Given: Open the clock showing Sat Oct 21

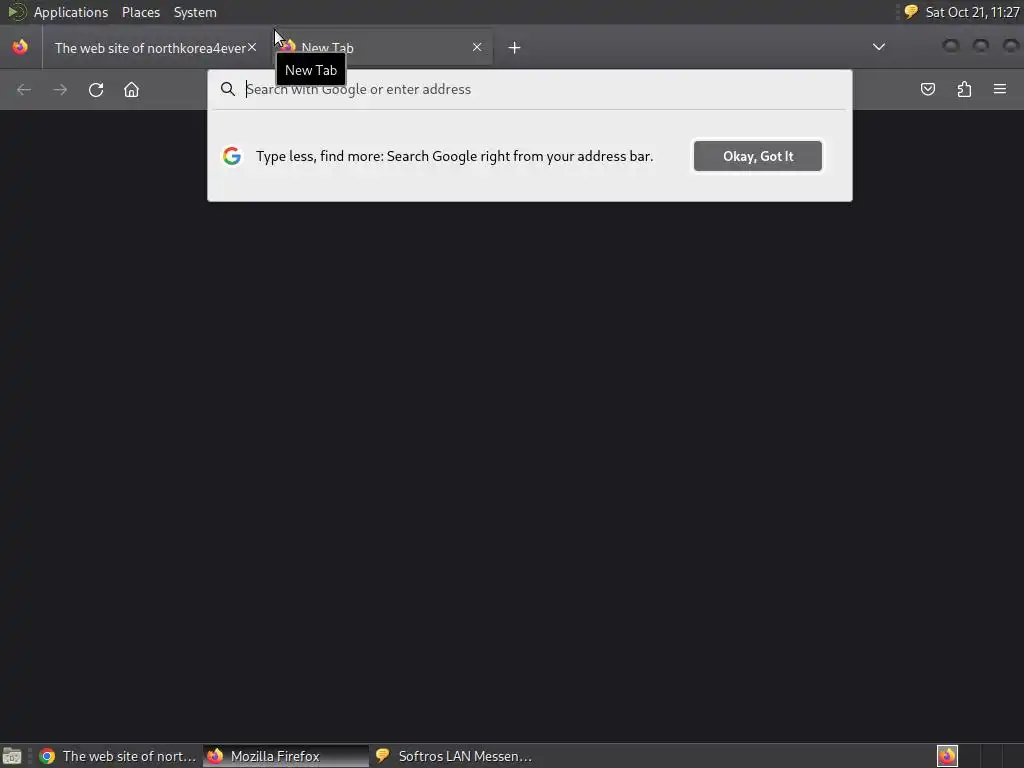Looking at the screenshot, I should click(x=972, y=12).
